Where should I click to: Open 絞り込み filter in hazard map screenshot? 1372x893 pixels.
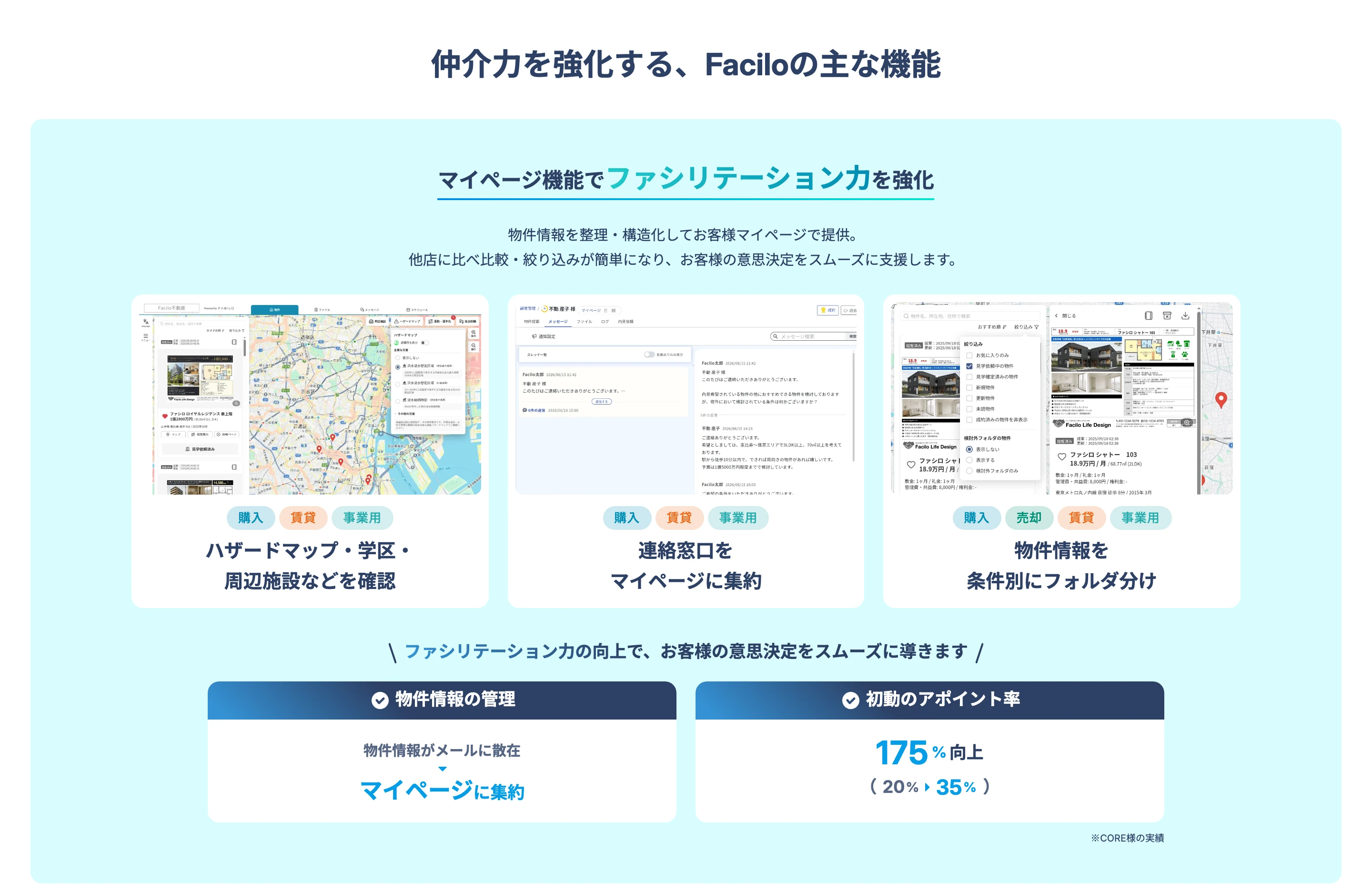[x=236, y=331]
